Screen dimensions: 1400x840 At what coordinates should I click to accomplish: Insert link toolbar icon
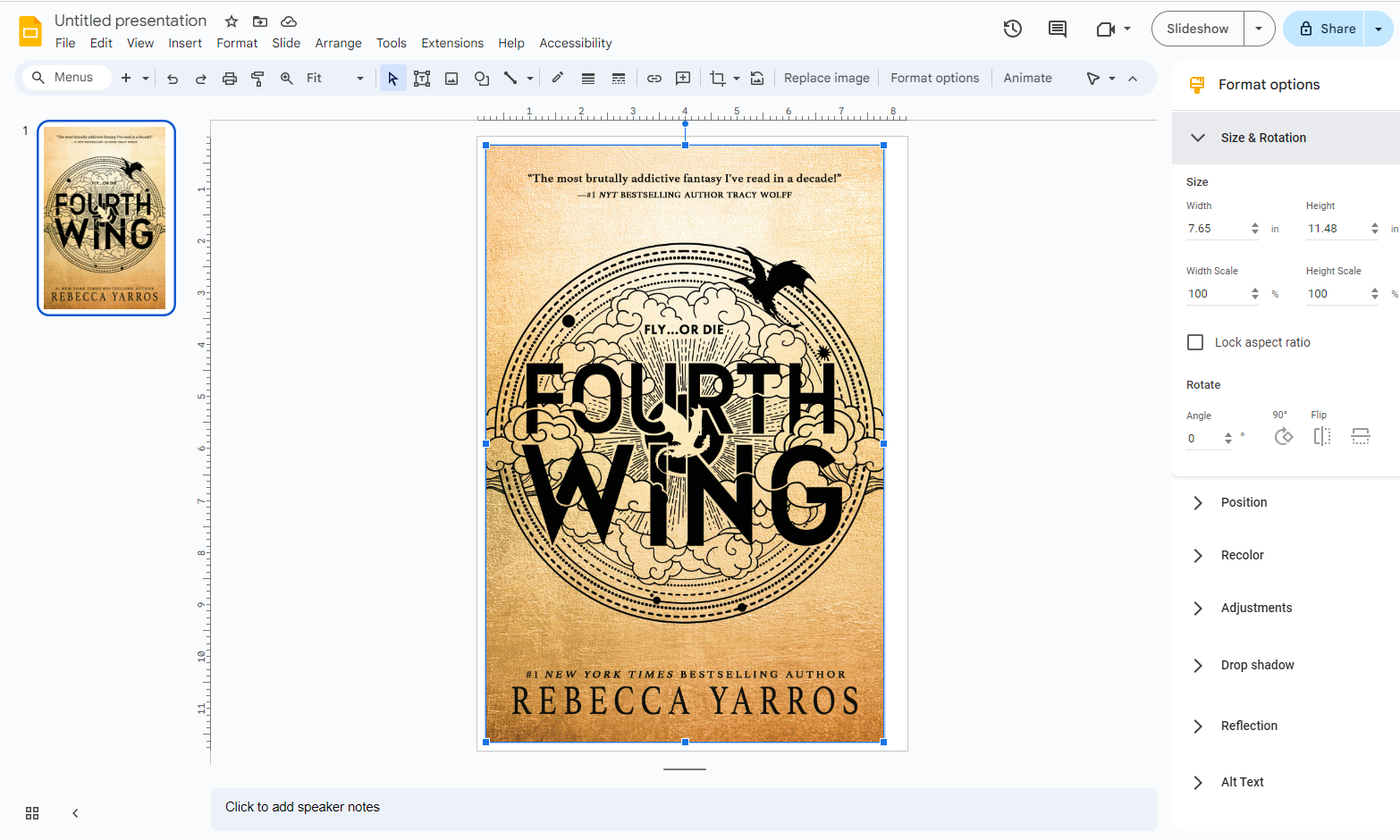point(654,79)
